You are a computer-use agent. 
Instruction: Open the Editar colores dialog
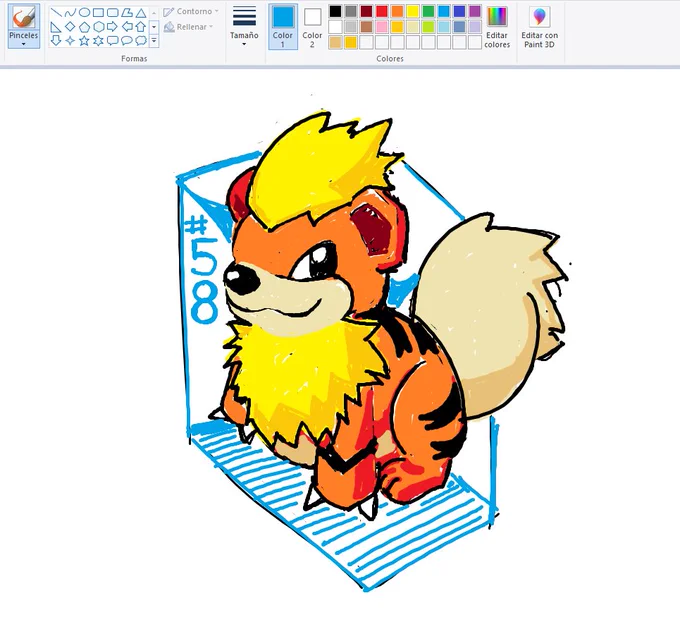497,26
